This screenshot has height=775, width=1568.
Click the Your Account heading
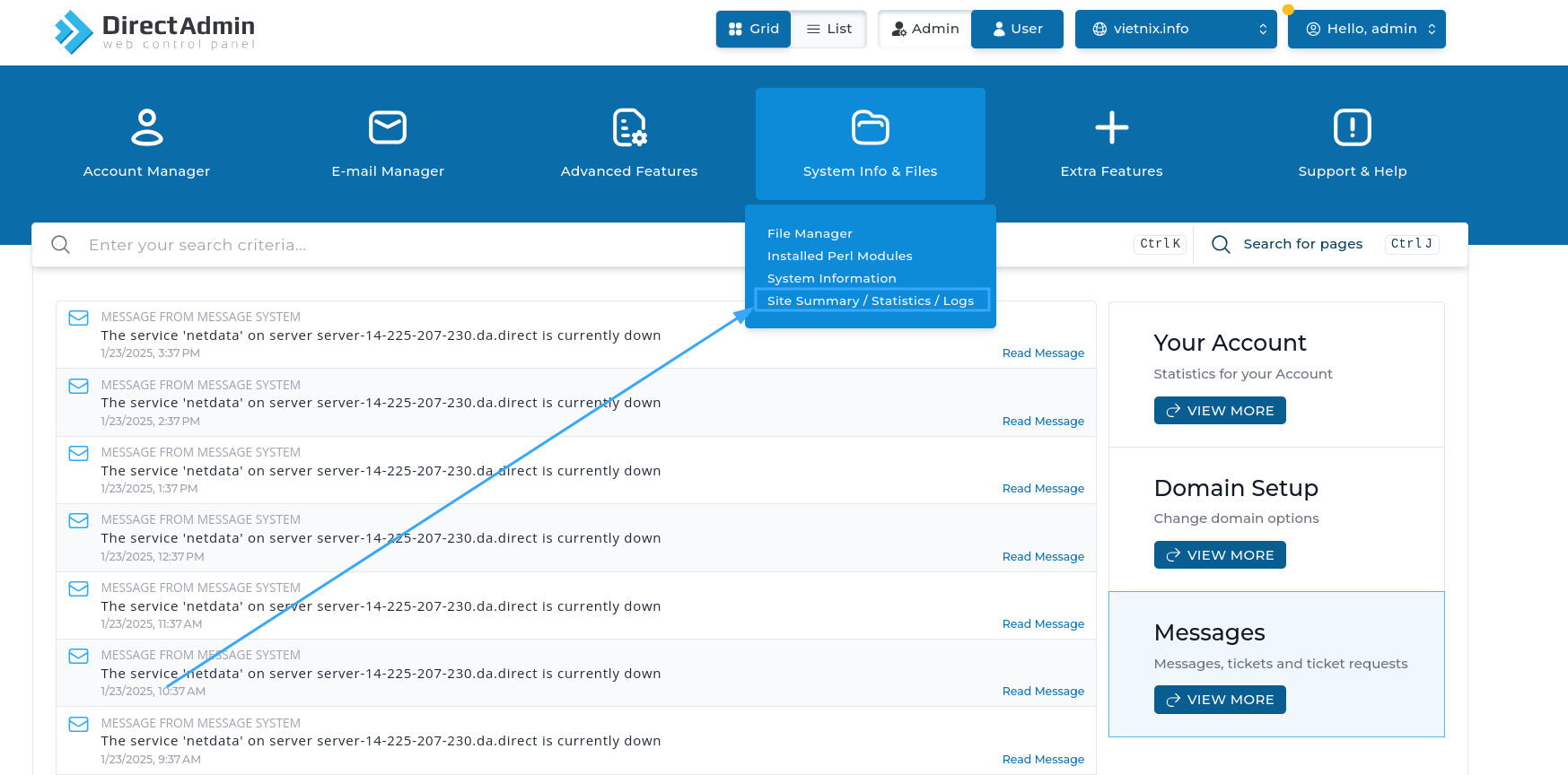1230,343
